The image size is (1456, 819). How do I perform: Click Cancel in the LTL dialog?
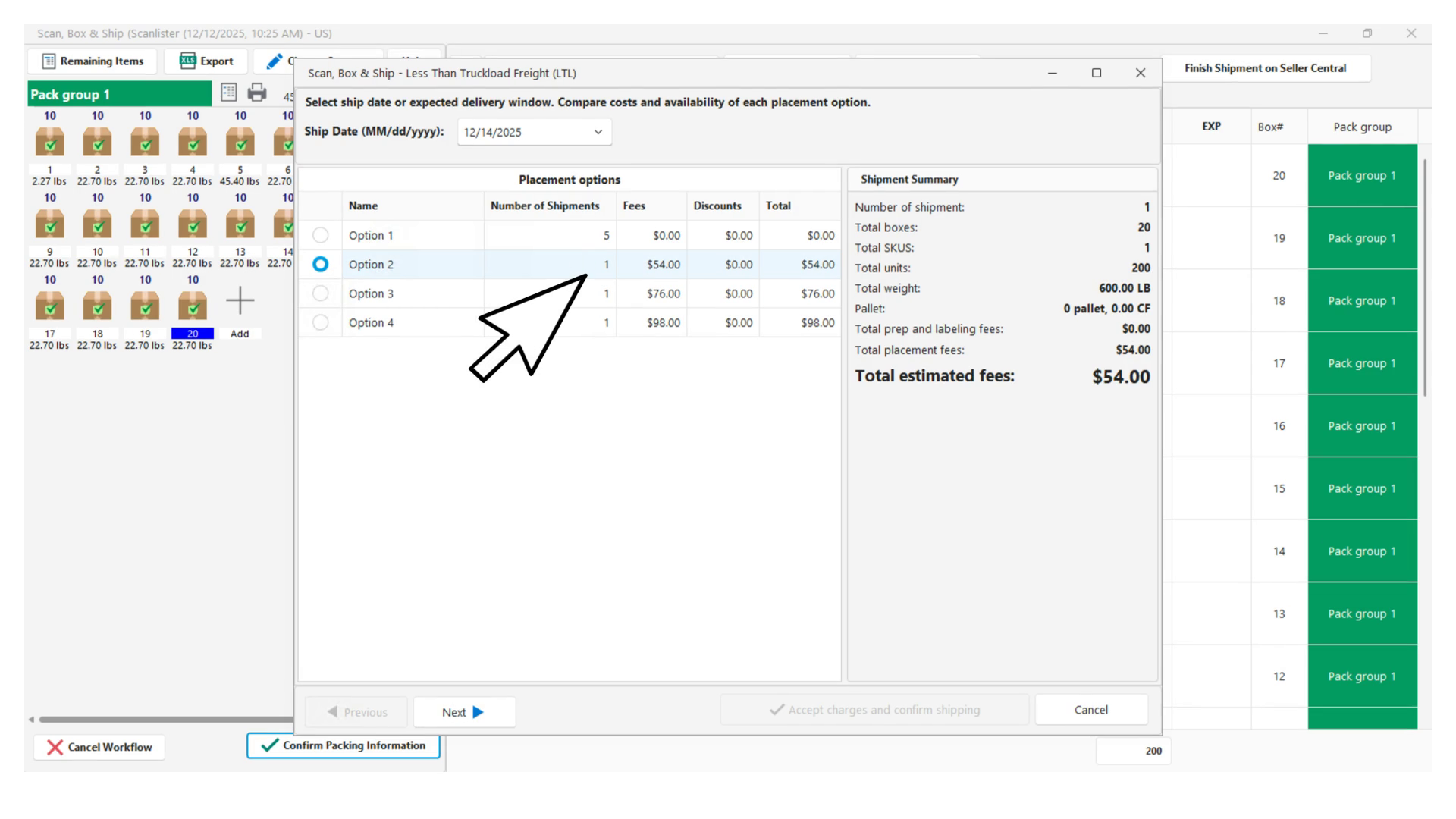(x=1090, y=710)
